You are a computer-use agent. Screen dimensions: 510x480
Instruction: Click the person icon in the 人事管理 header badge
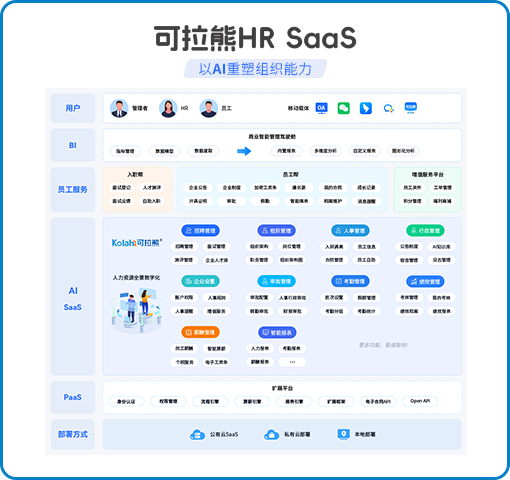pos(338,231)
